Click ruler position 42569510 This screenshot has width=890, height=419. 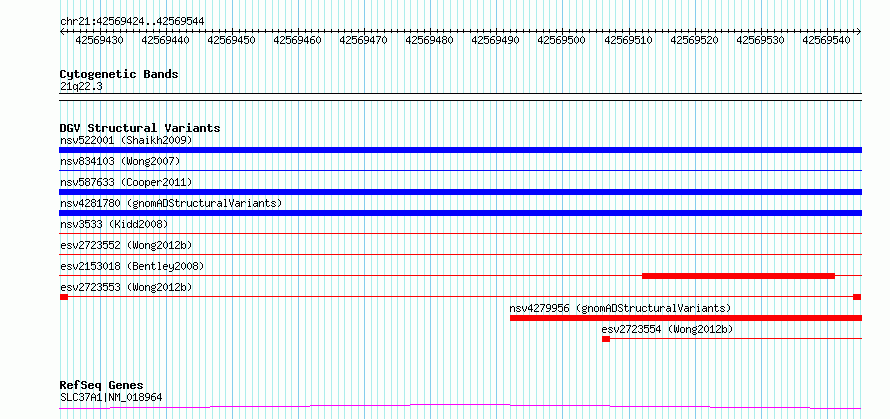pos(628,40)
